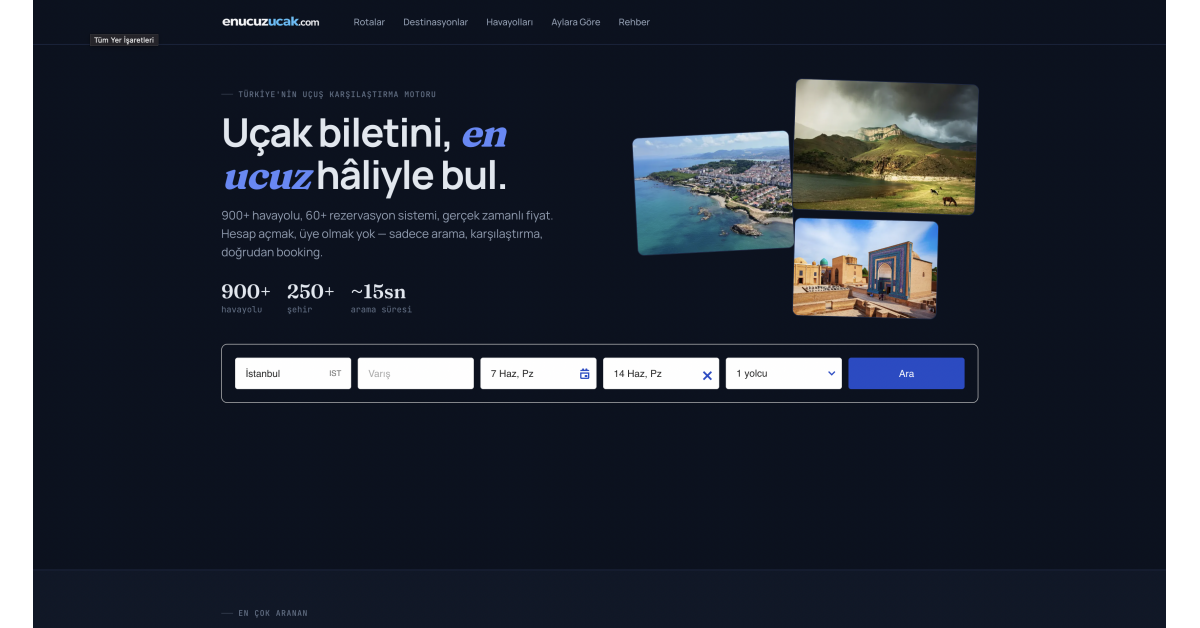Select Aylara Göre in navigation
Viewport: 1200px width, 628px height.
point(576,22)
